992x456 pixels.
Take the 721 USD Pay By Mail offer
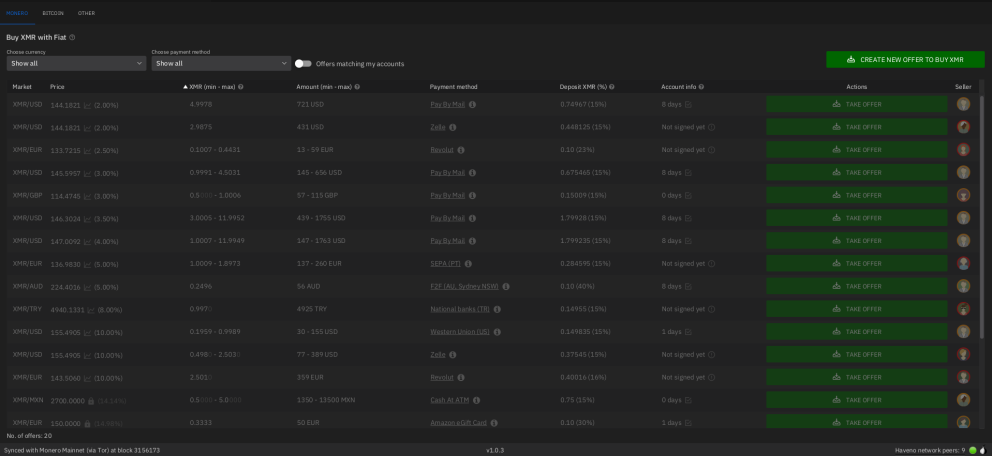(857, 104)
